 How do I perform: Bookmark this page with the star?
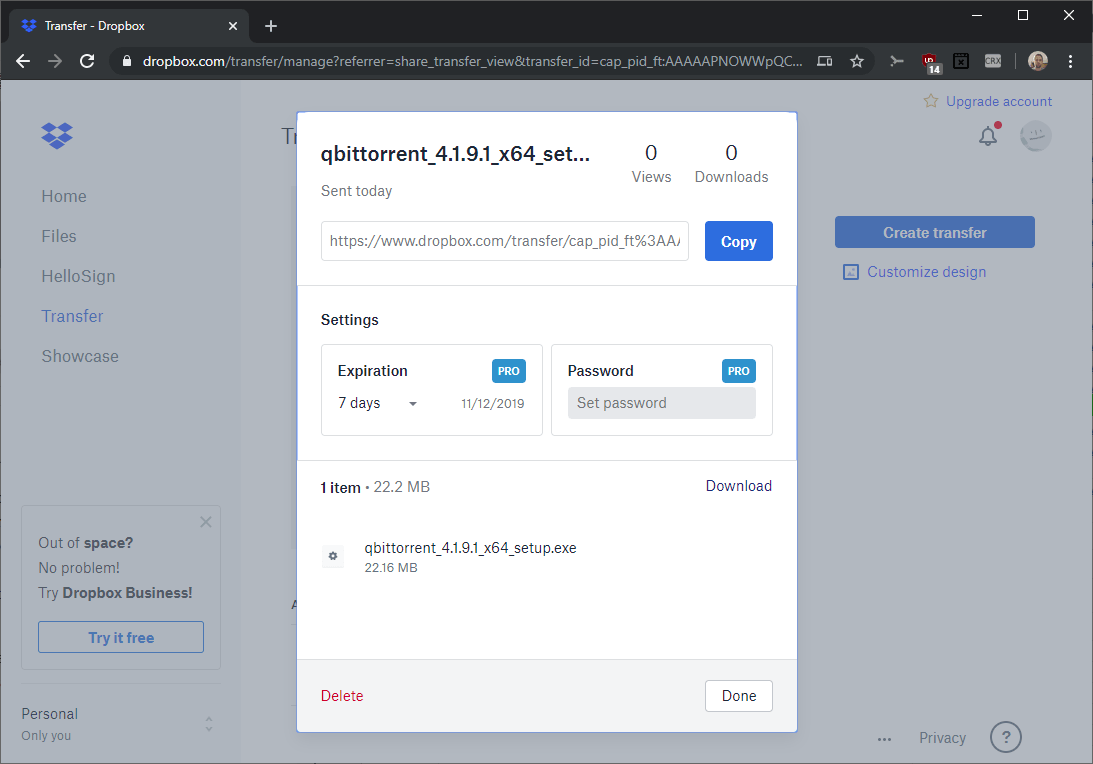coord(857,61)
